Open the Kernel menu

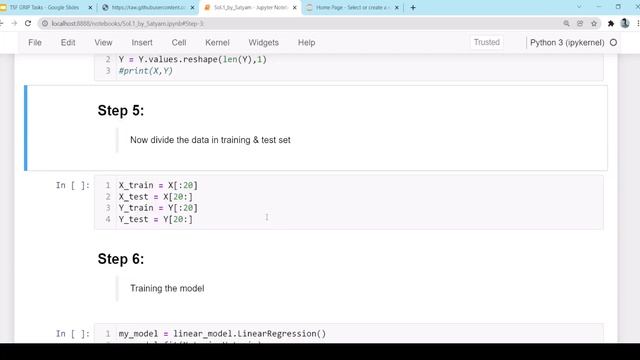click(217, 42)
